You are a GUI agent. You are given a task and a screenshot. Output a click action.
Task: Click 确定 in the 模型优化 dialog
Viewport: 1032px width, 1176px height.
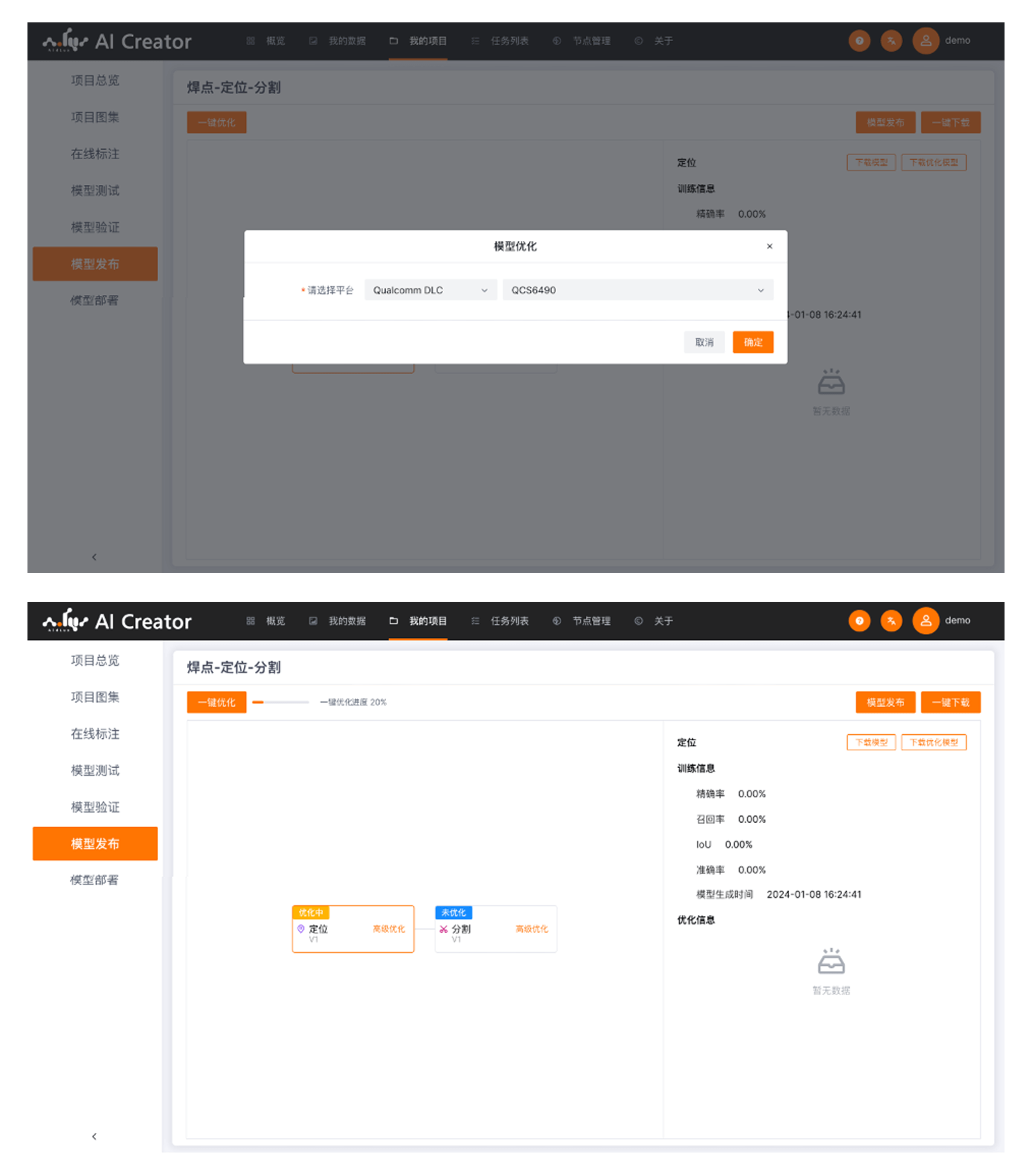tap(753, 342)
